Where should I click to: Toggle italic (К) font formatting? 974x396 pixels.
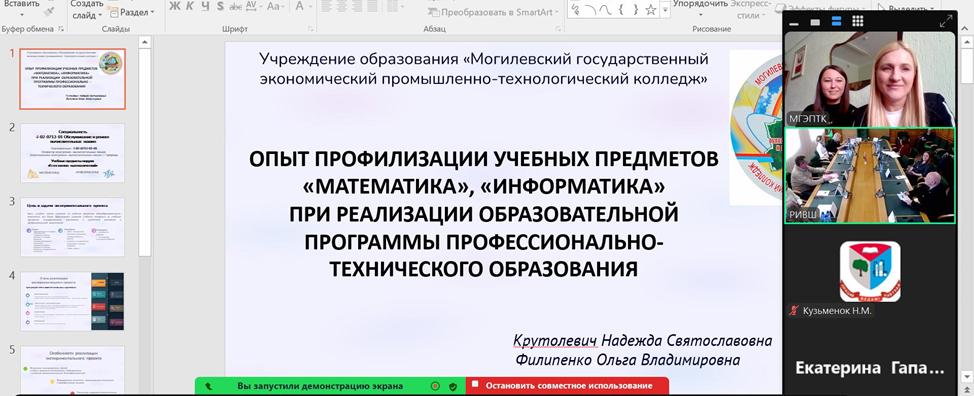click(189, 7)
